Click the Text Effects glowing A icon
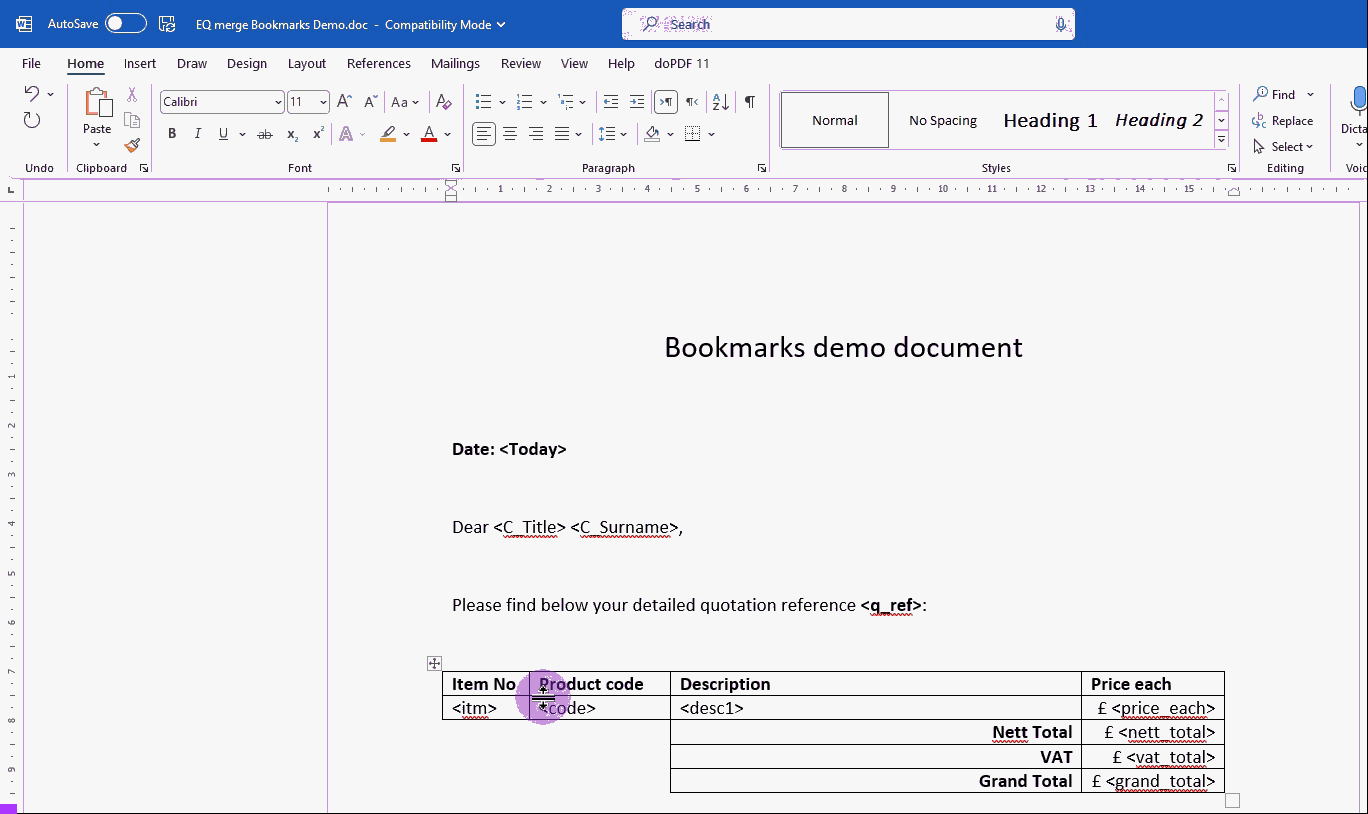The height and width of the screenshot is (814, 1368). point(346,134)
